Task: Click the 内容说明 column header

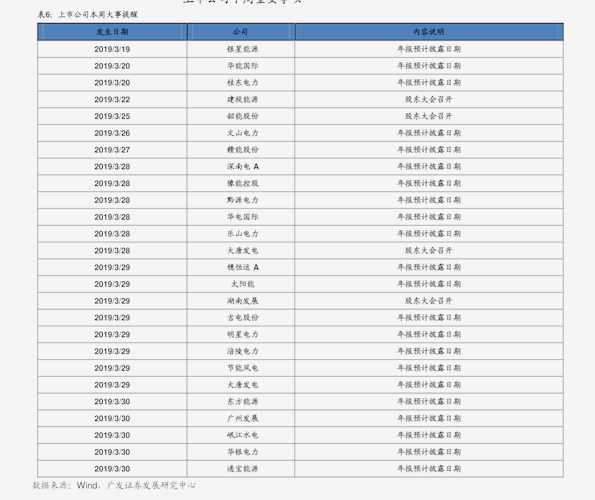Action: point(429,32)
